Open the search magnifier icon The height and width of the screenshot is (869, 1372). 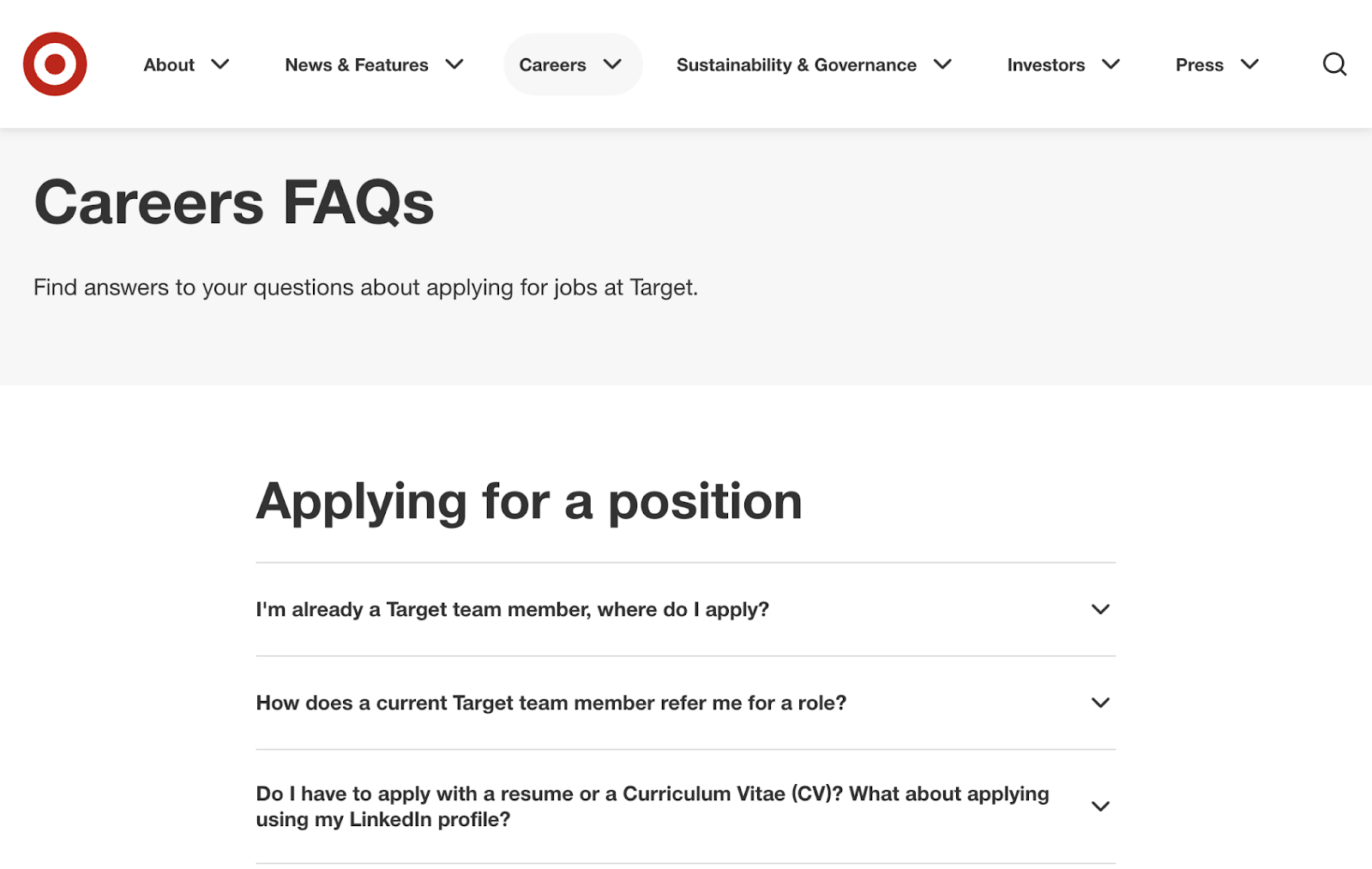(x=1334, y=64)
